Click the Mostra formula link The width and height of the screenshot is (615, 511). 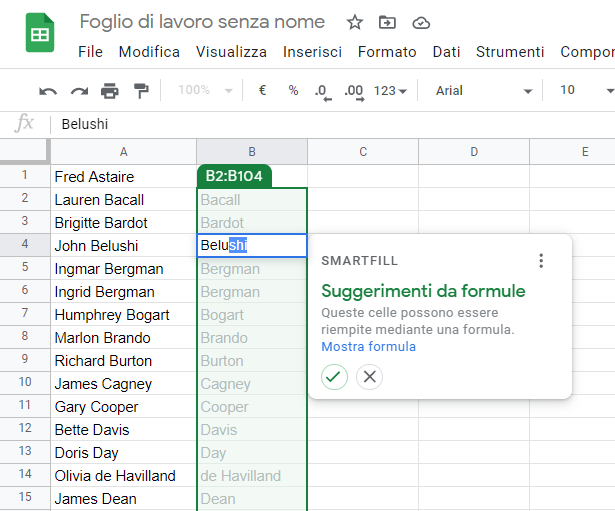[368, 347]
